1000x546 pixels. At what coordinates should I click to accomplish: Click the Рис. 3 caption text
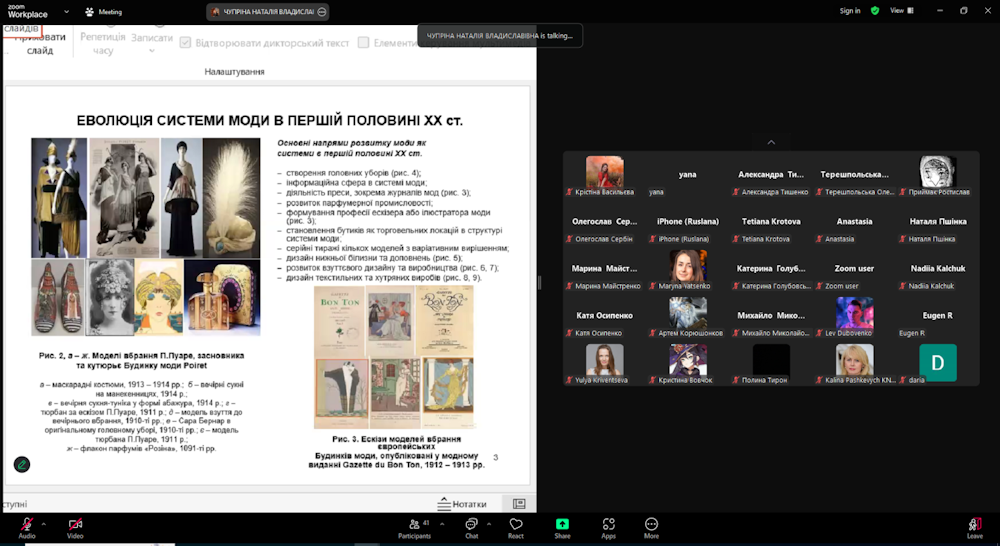[397, 452]
